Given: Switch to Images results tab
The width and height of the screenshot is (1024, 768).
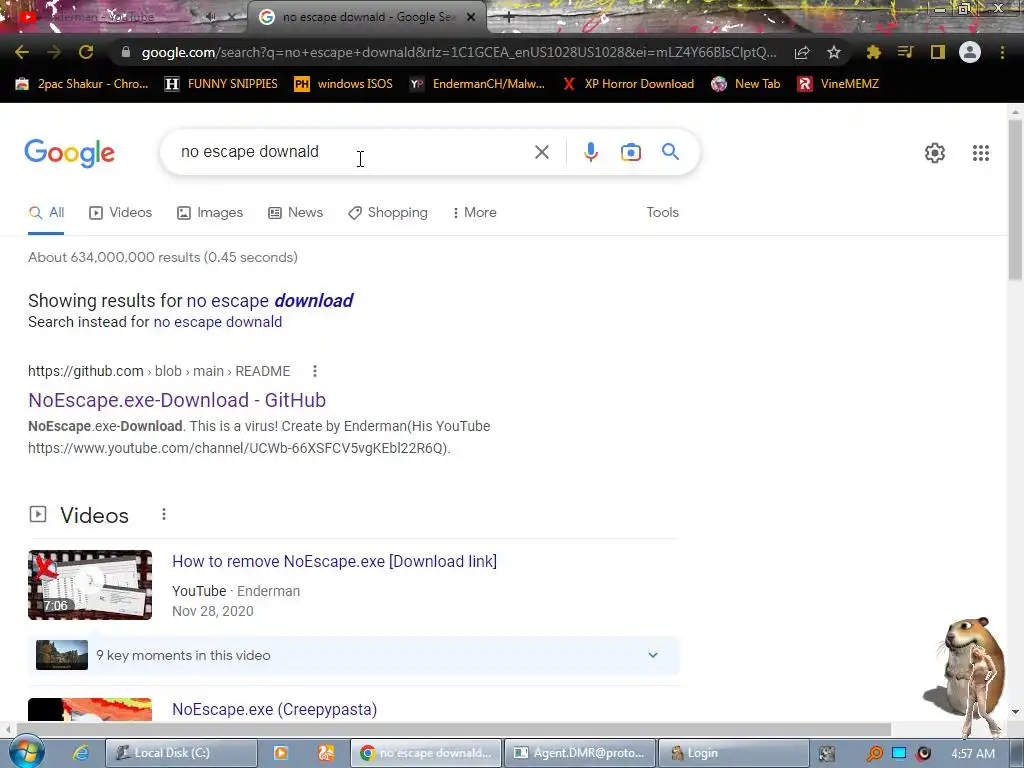Looking at the screenshot, I should (x=210, y=213).
